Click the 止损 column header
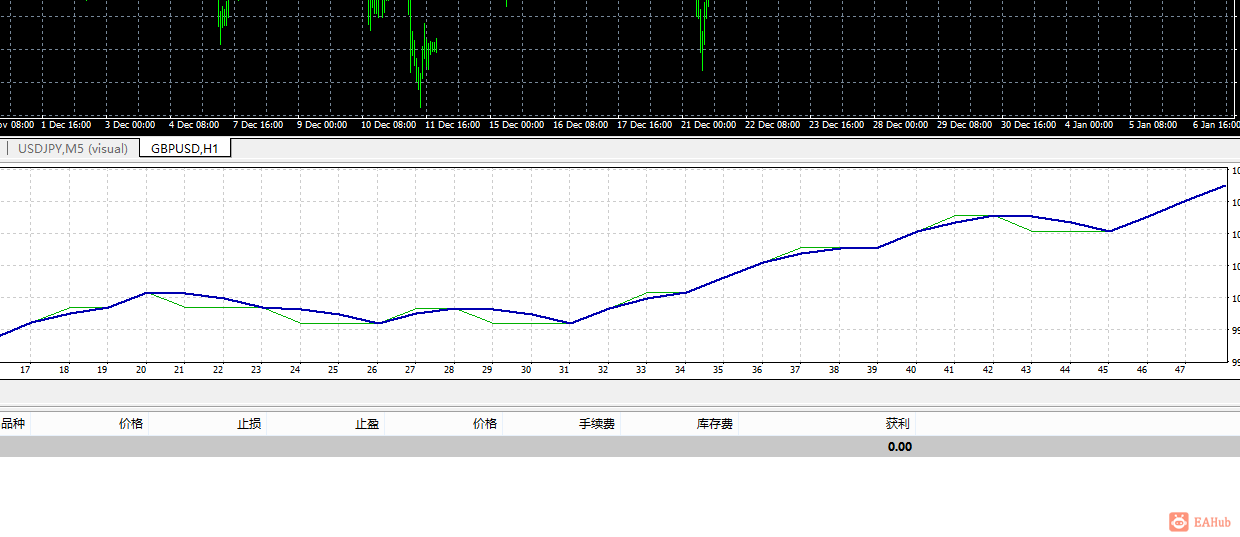1240x537 pixels. 249,424
